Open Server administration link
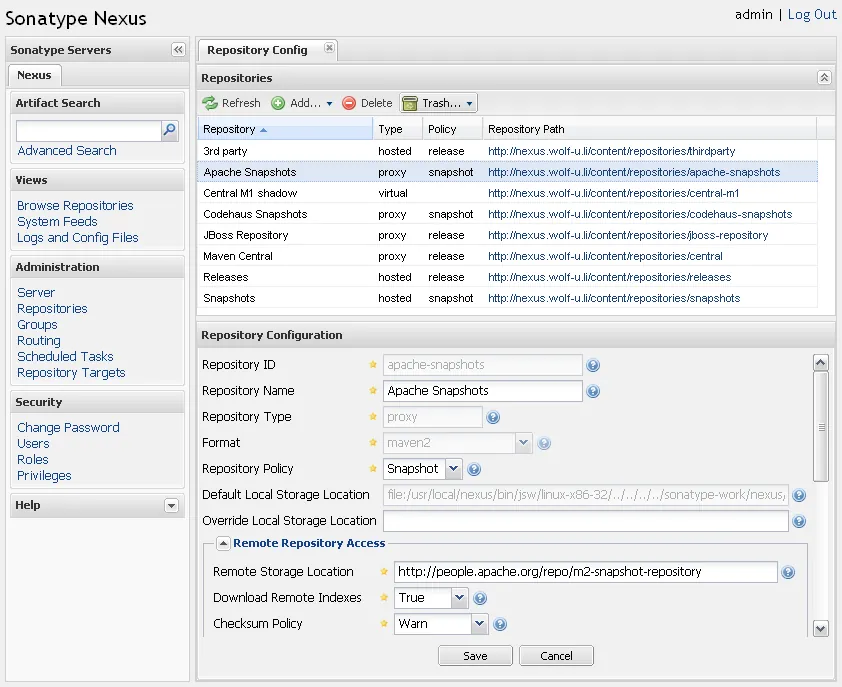This screenshot has width=842, height=687. pos(36,293)
